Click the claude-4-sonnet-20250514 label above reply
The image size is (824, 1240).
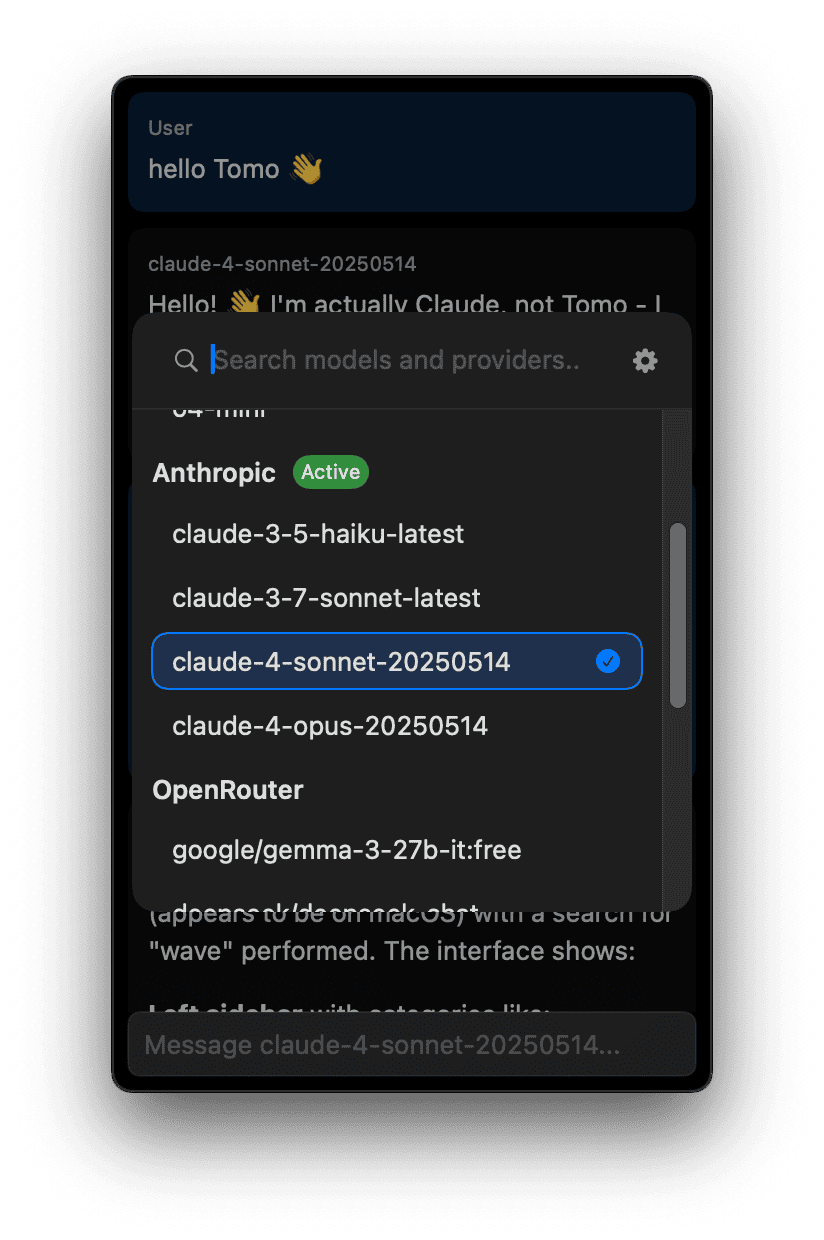pyautogui.click(x=282, y=264)
